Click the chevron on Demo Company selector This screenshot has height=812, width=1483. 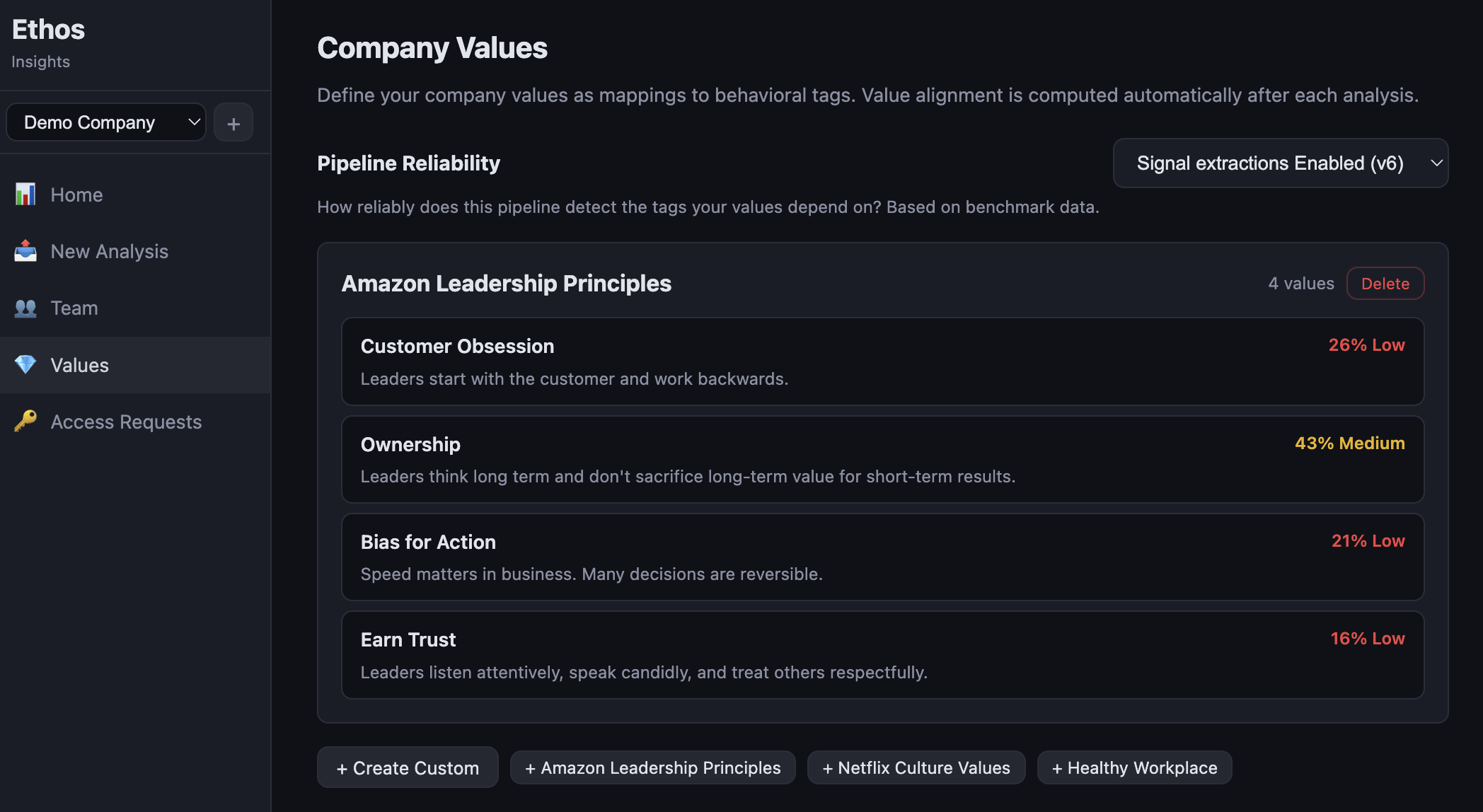click(x=194, y=122)
